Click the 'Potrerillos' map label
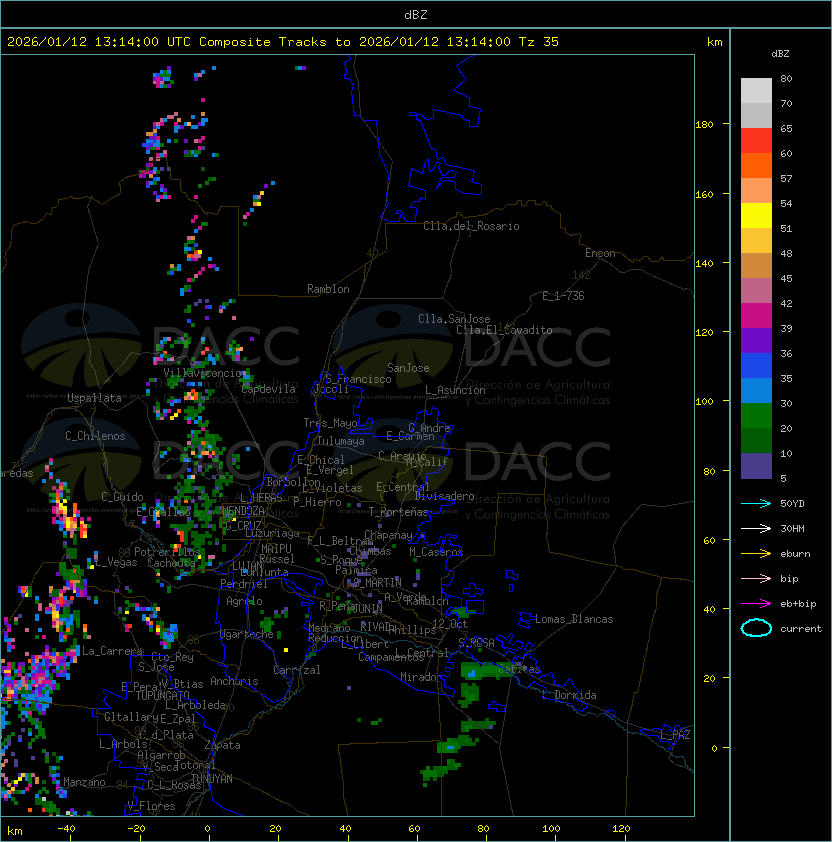Image resolution: width=832 pixels, height=842 pixels. [167, 552]
